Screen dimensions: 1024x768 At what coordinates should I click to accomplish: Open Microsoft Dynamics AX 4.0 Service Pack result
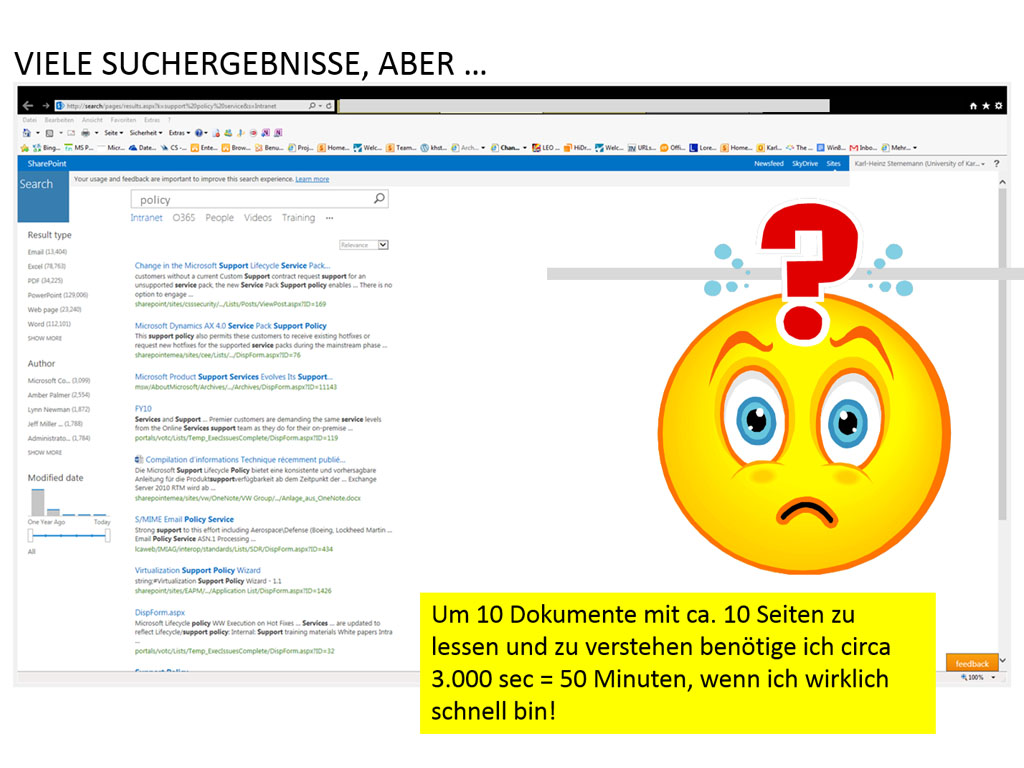[231, 326]
